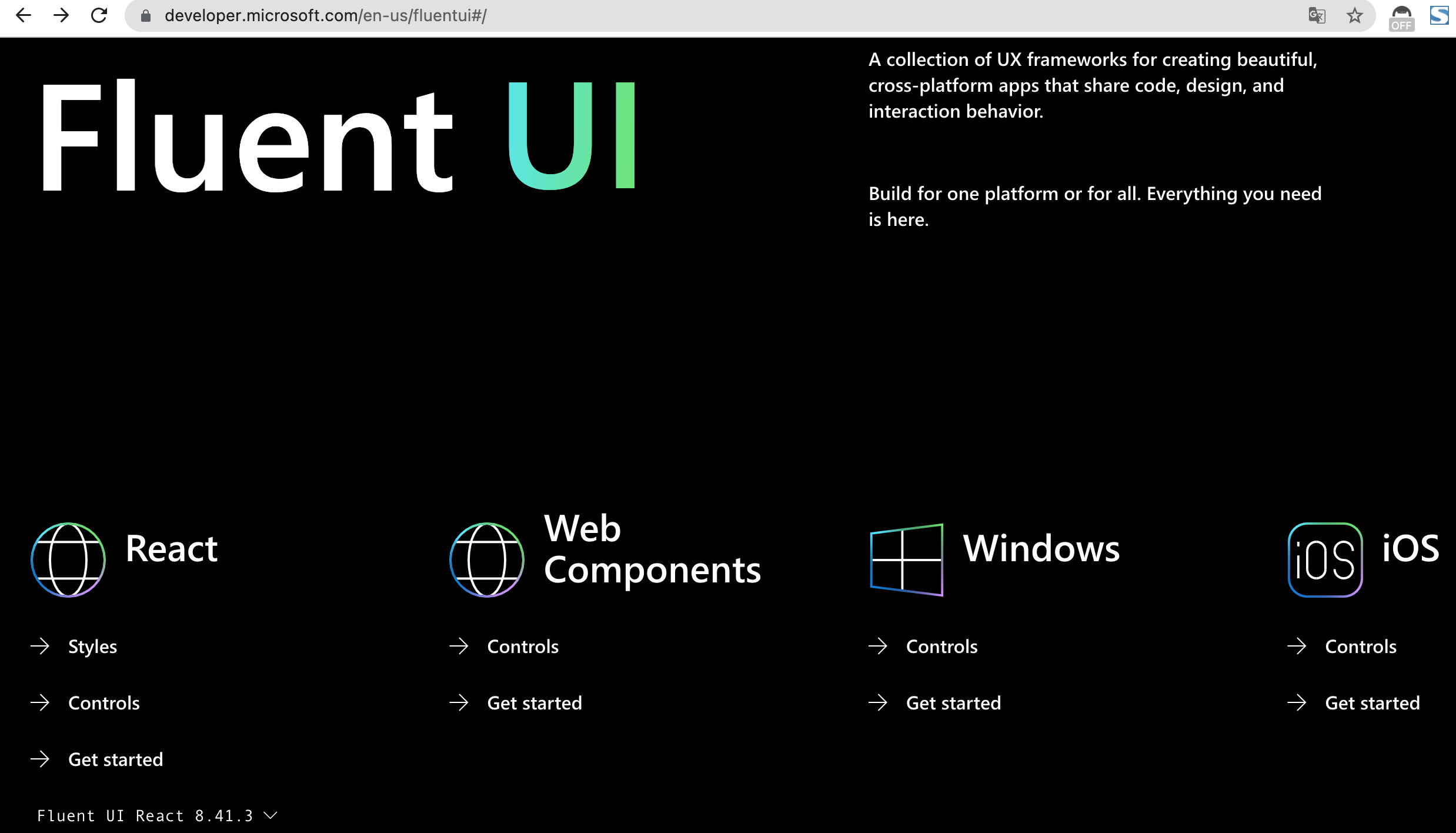Viewport: 1456px width, 833px height.
Task: Open Controls under iOS
Action: 1360,647
